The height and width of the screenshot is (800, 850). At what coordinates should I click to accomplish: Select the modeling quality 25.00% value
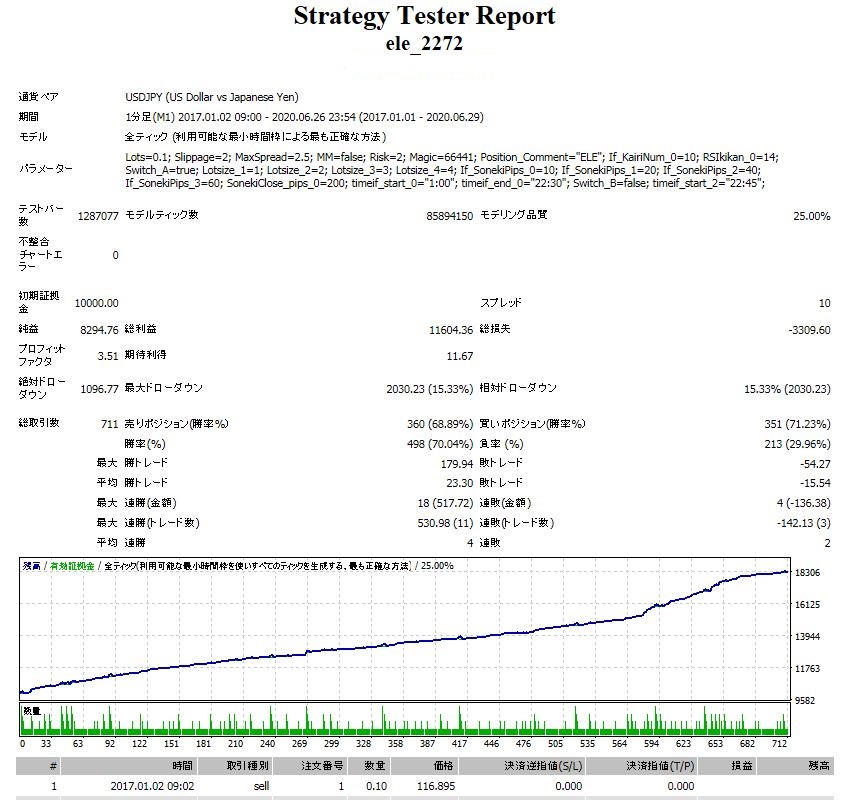pyautogui.click(x=812, y=216)
